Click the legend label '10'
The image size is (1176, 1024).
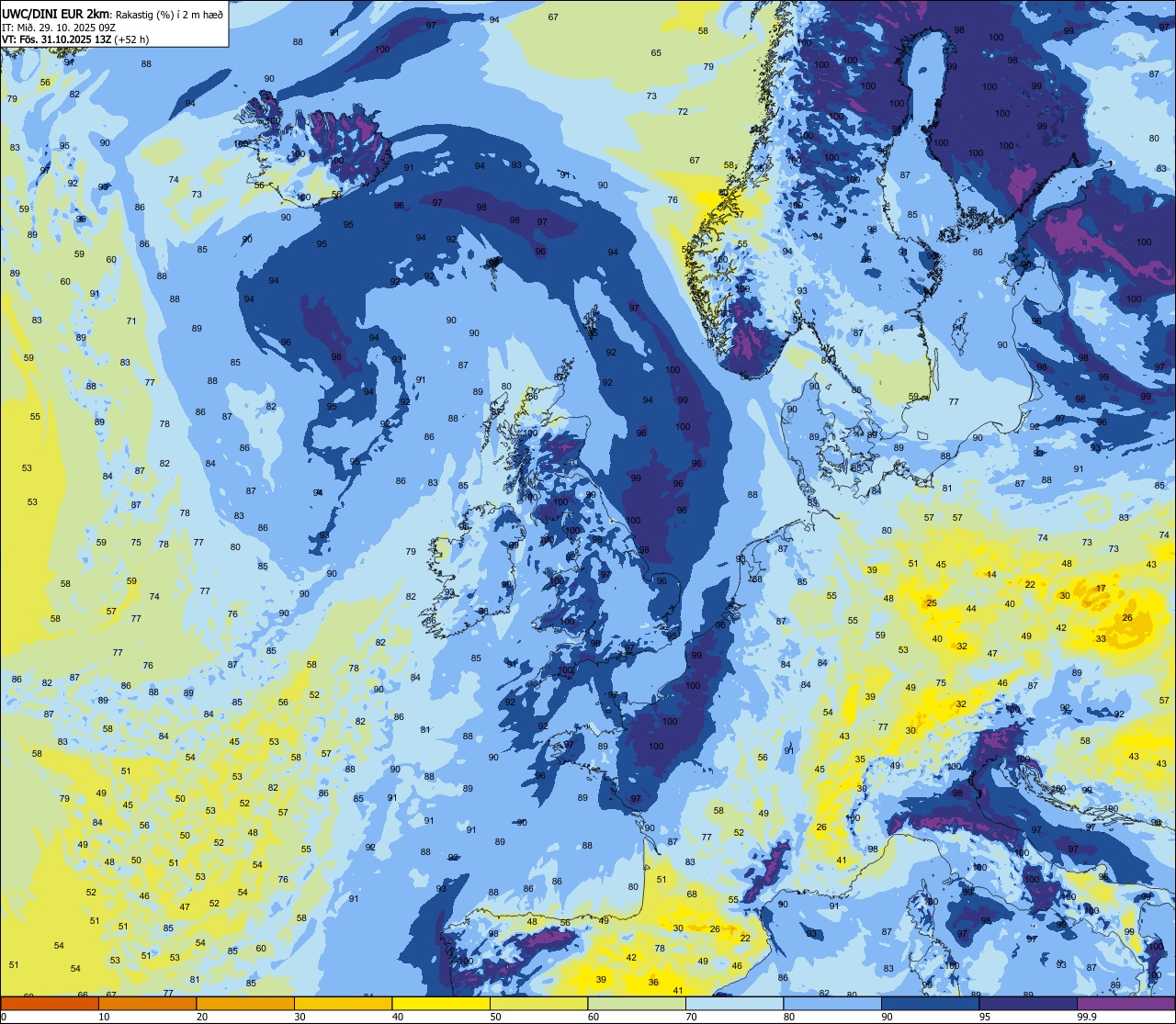point(104,1017)
